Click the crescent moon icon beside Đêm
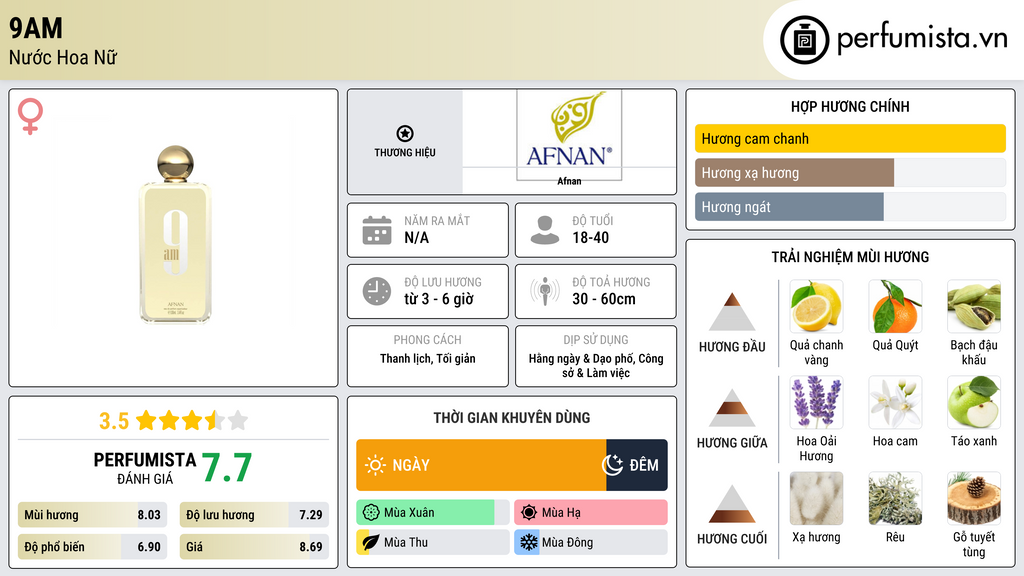This screenshot has width=1024, height=576. [x=612, y=465]
